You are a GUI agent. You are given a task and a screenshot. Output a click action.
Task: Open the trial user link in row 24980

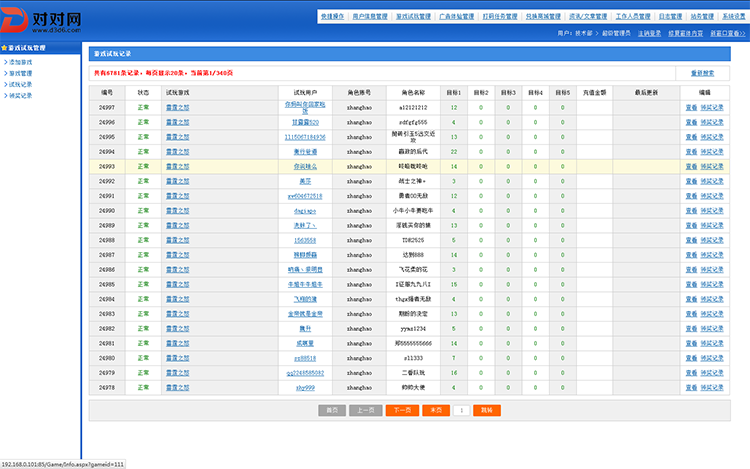pyautogui.click(x=305, y=358)
